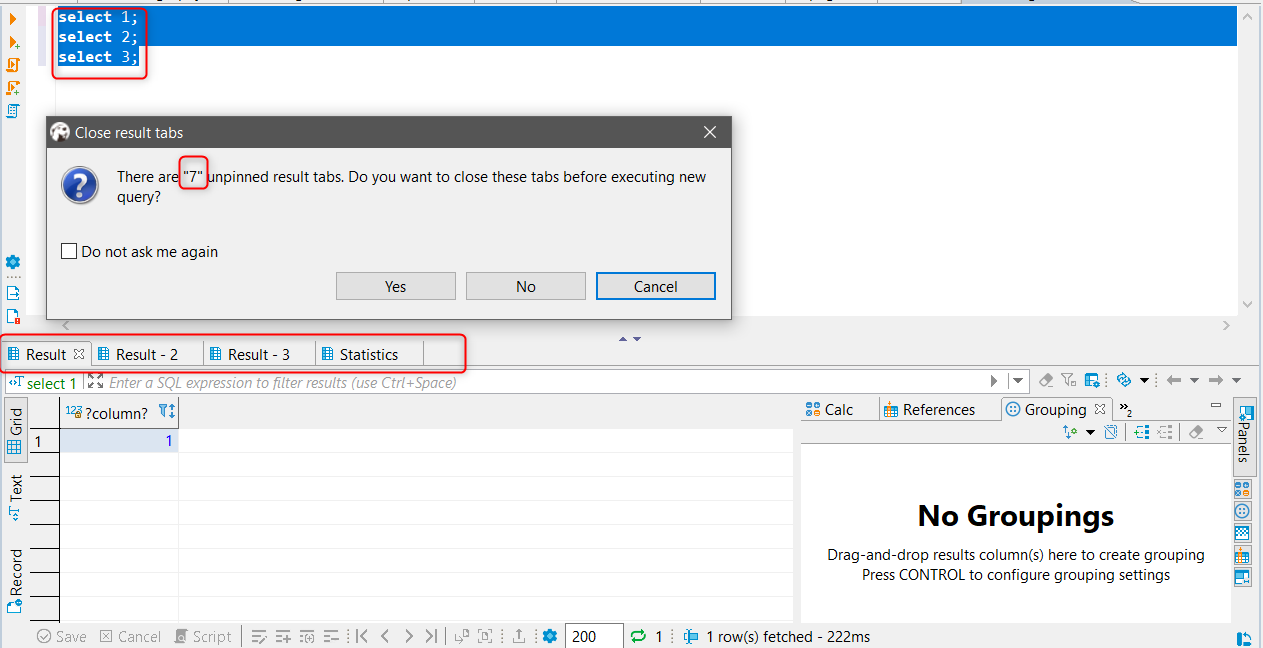The height and width of the screenshot is (648, 1263).
Task: Click the duplicates toggle icon in Grouping panel
Action: pos(1110,432)
